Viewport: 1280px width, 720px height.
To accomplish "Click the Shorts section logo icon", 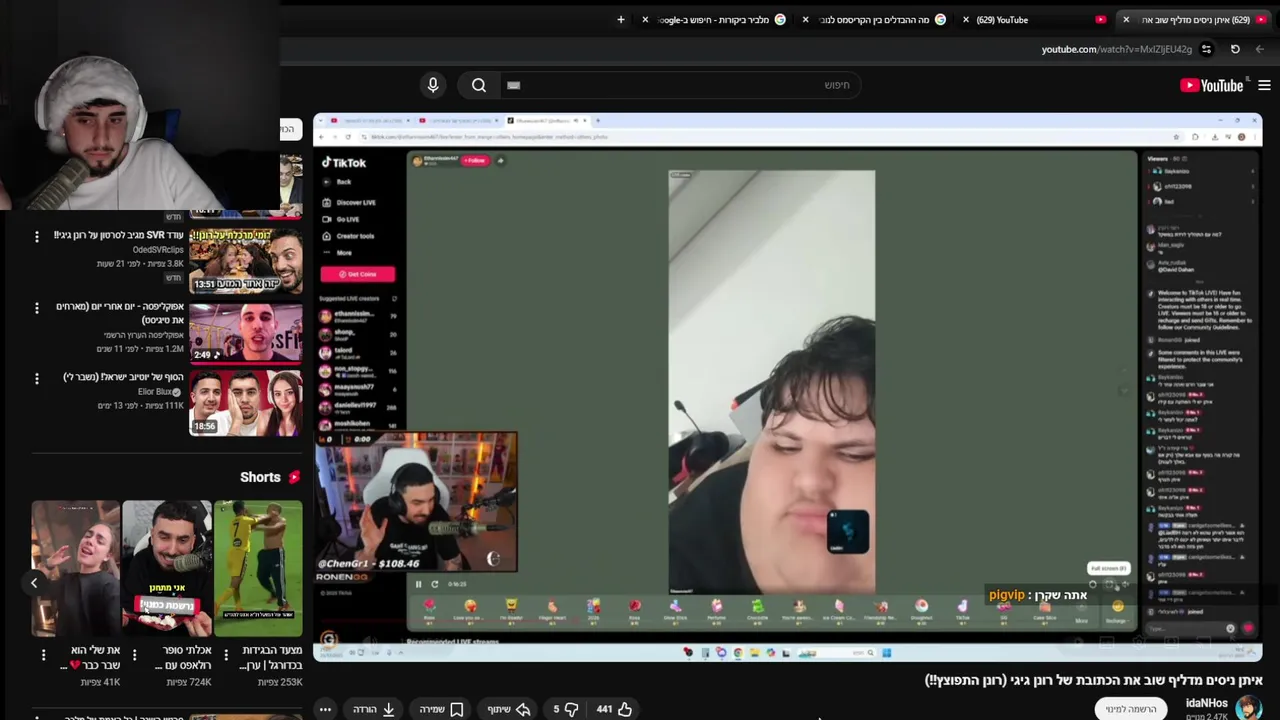I will tap(294, 477).
